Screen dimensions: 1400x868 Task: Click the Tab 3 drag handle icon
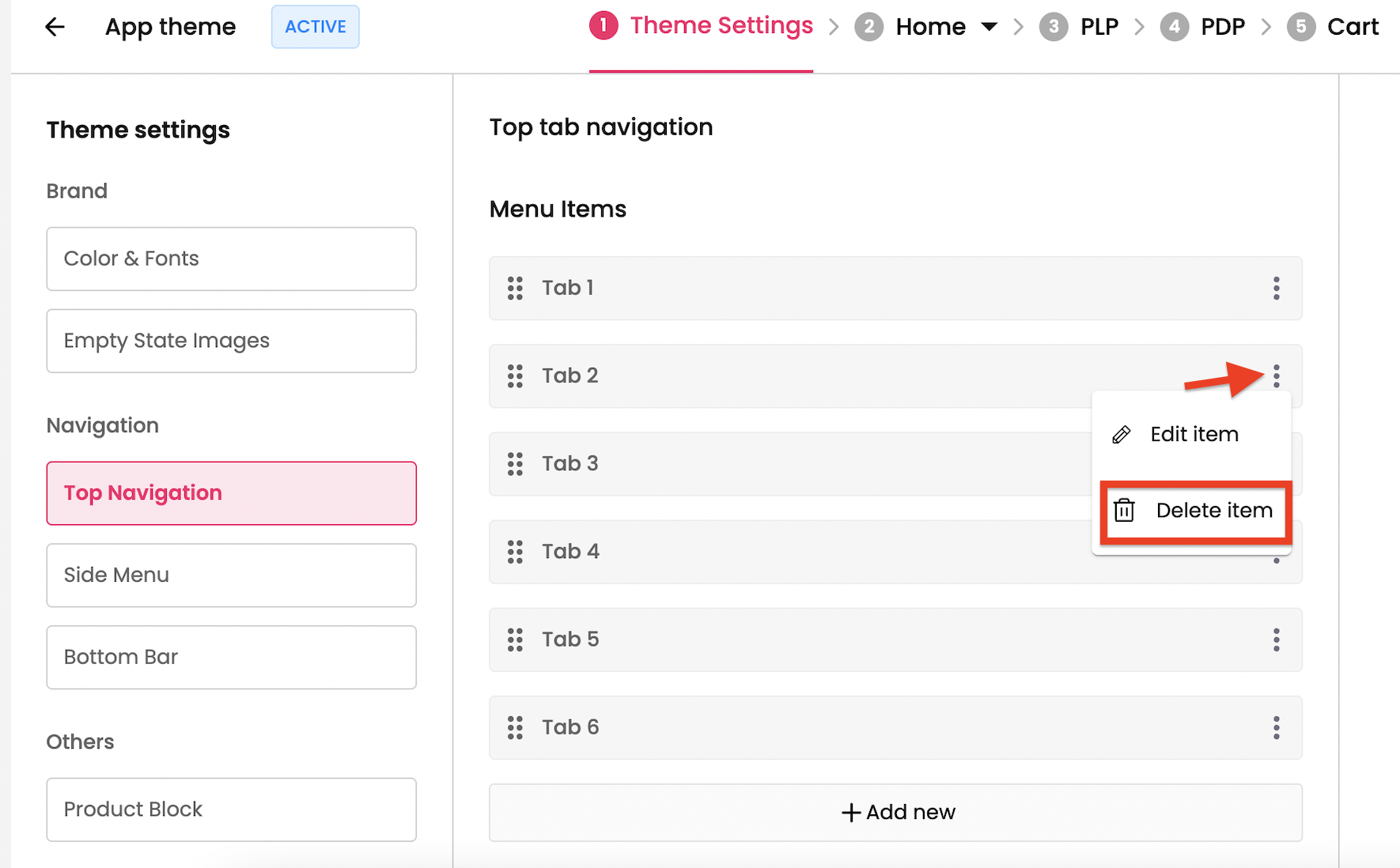click(515, 464)
